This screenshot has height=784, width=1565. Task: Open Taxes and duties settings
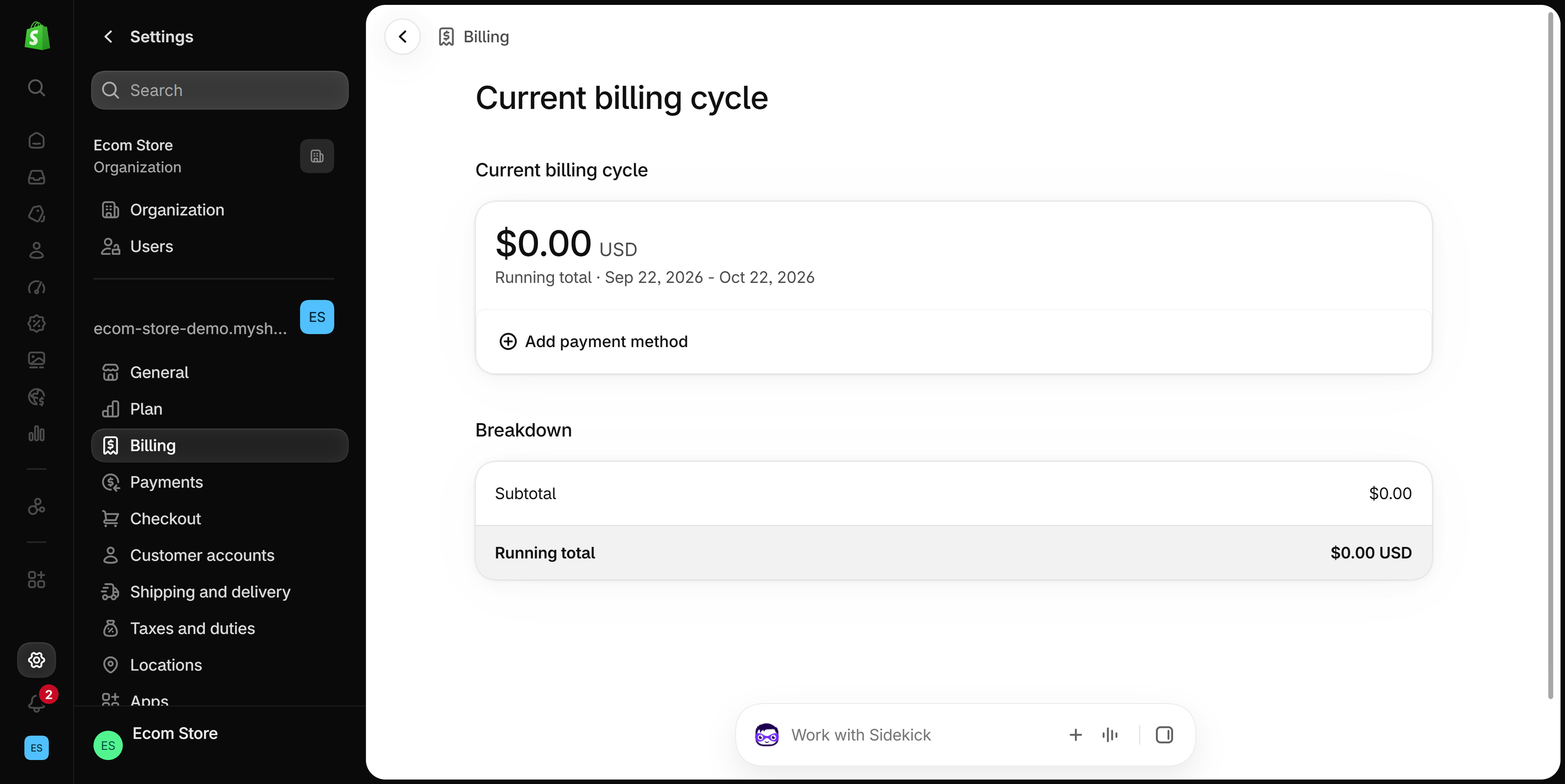[220, 629]
